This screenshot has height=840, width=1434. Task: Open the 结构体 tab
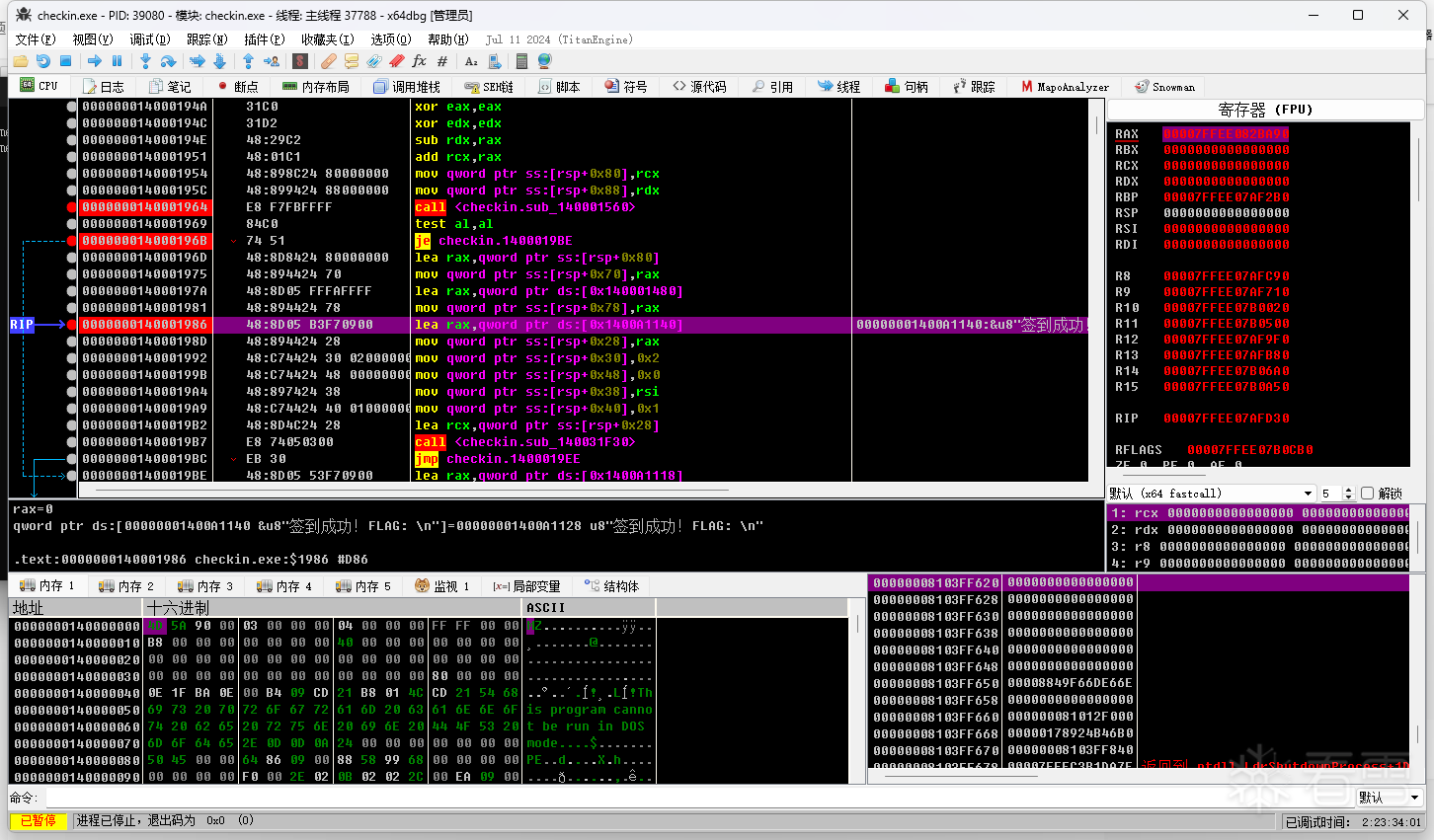coord(611,586)
